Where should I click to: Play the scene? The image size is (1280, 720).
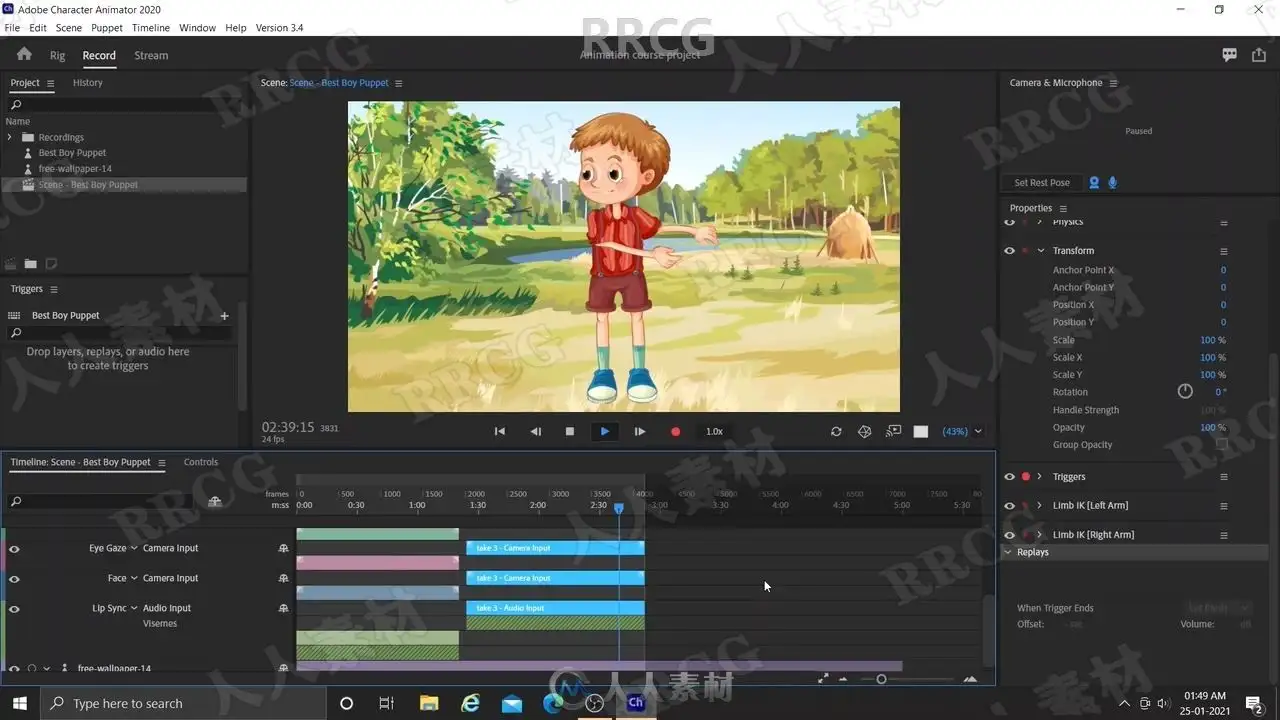pos(605,431)
